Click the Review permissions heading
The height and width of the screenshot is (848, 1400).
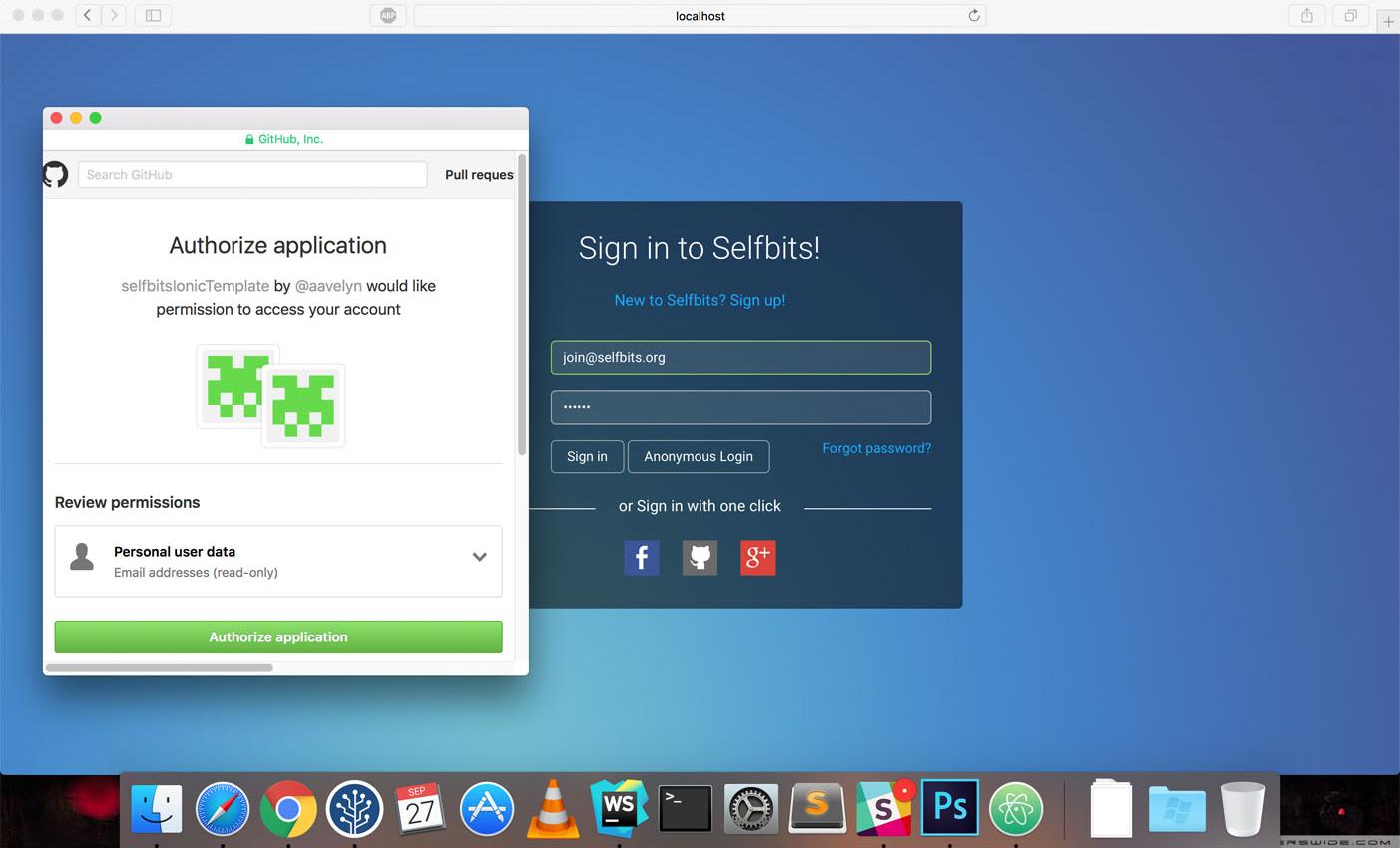tap(127, 502)
